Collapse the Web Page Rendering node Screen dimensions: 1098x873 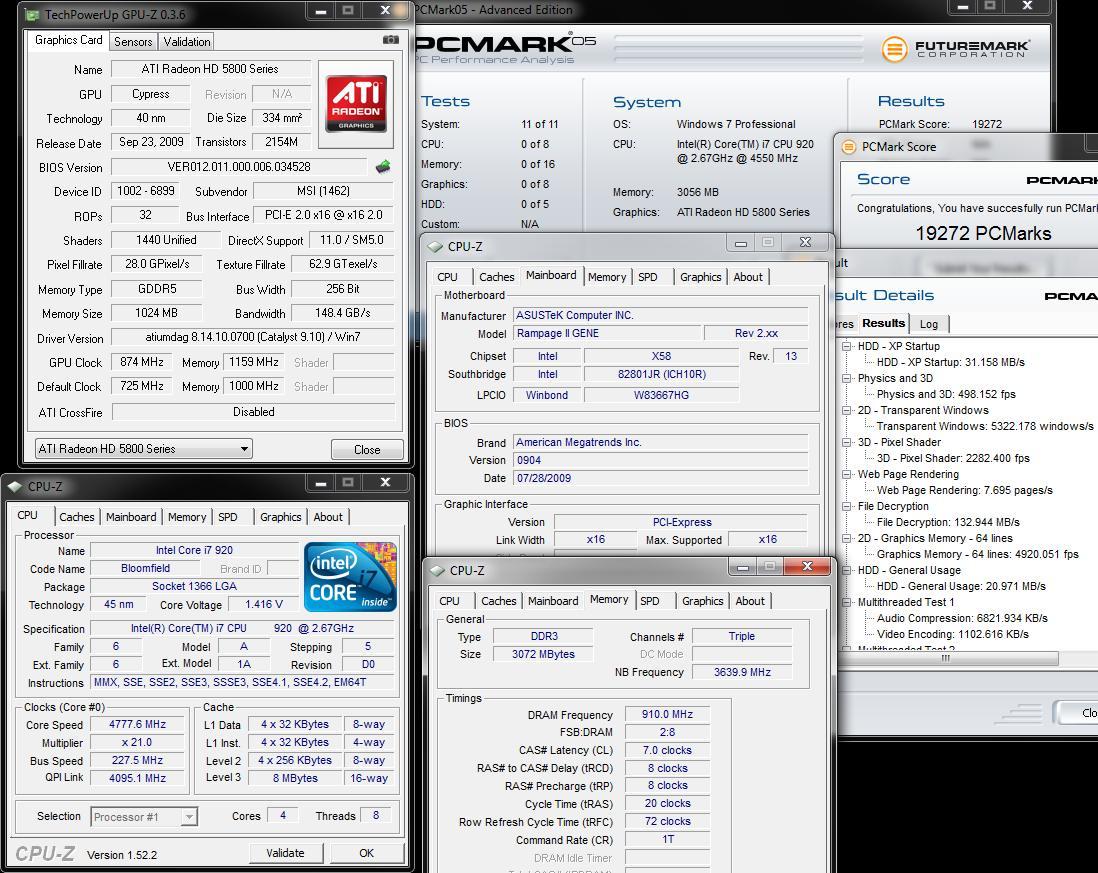click(847, 474)
